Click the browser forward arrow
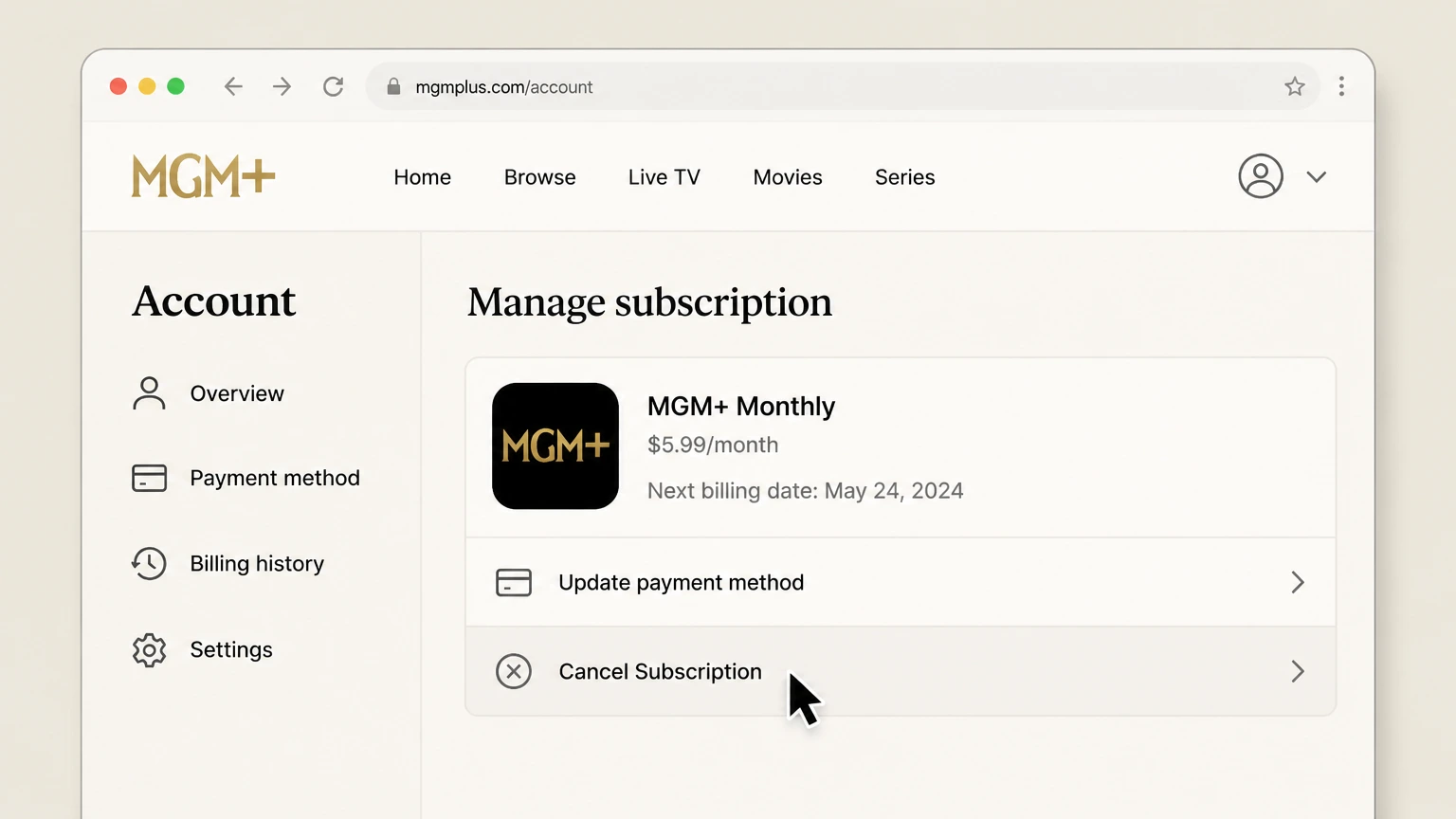Viewport: 1456px width, 819px height. pos(282,87)
